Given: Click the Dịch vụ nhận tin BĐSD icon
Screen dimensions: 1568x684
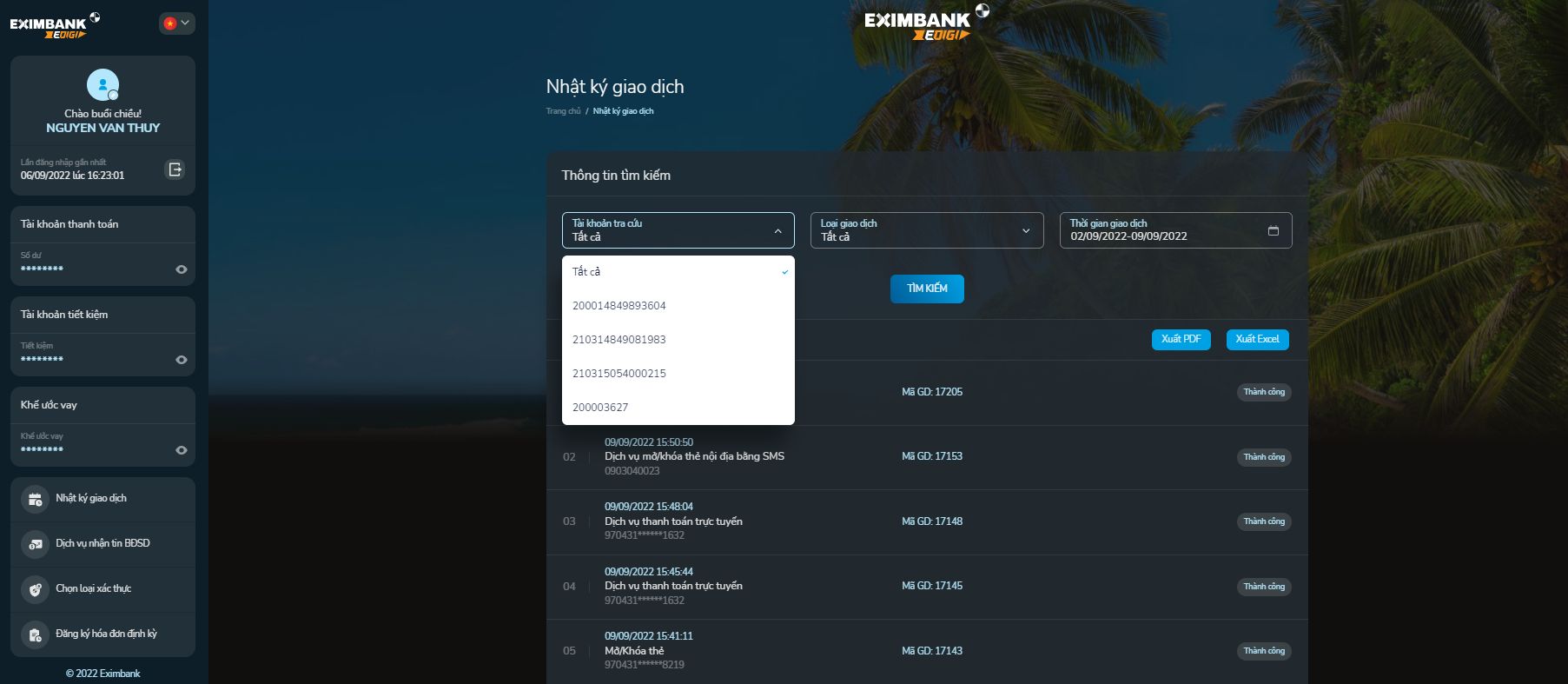Looking at the screenshot, I should (x=35, y=544).
